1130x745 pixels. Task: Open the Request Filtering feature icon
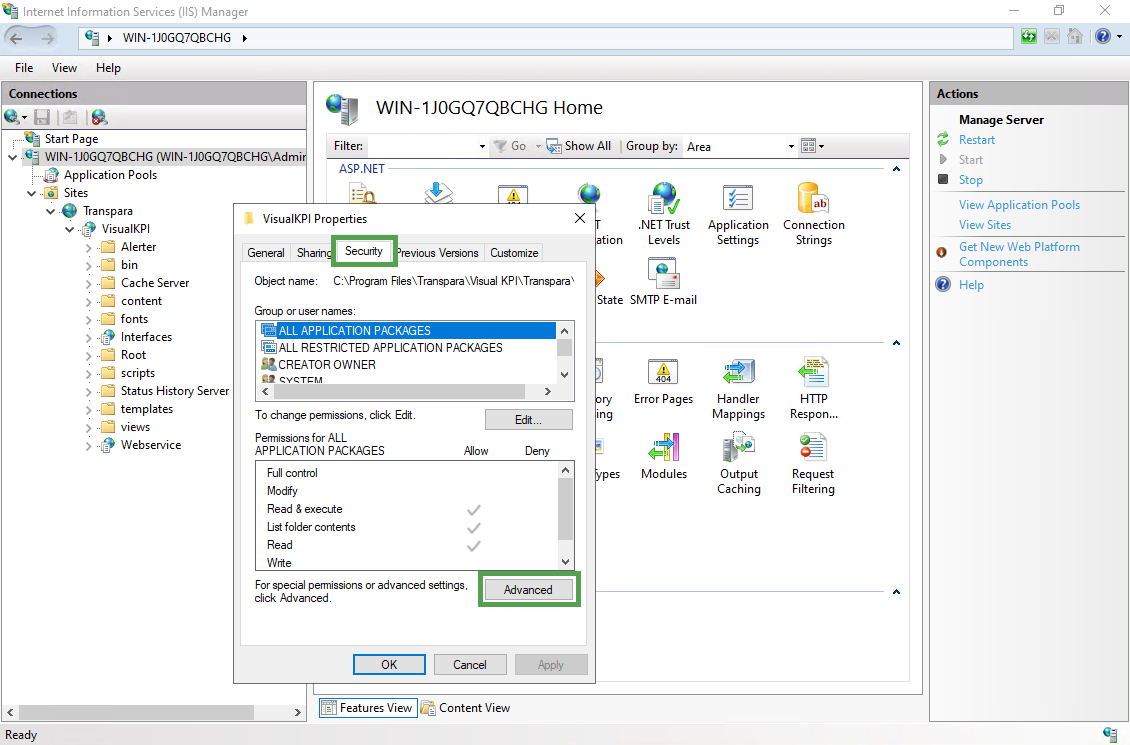click(812, 451)
